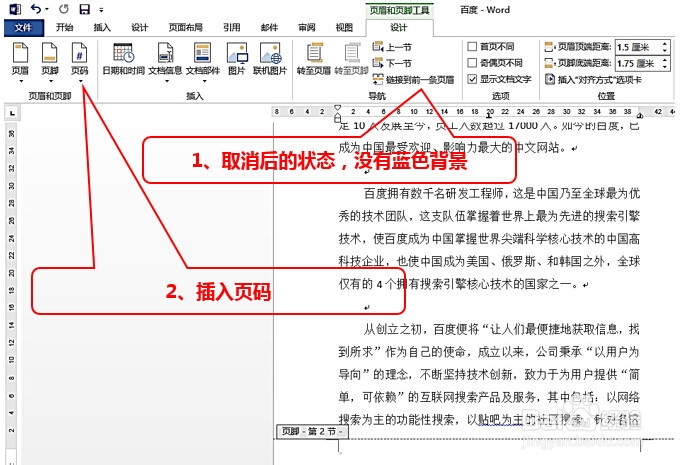Open the 设计 tab next to 插入
This screenshot has width=680, height=465.
coord(140,27)
